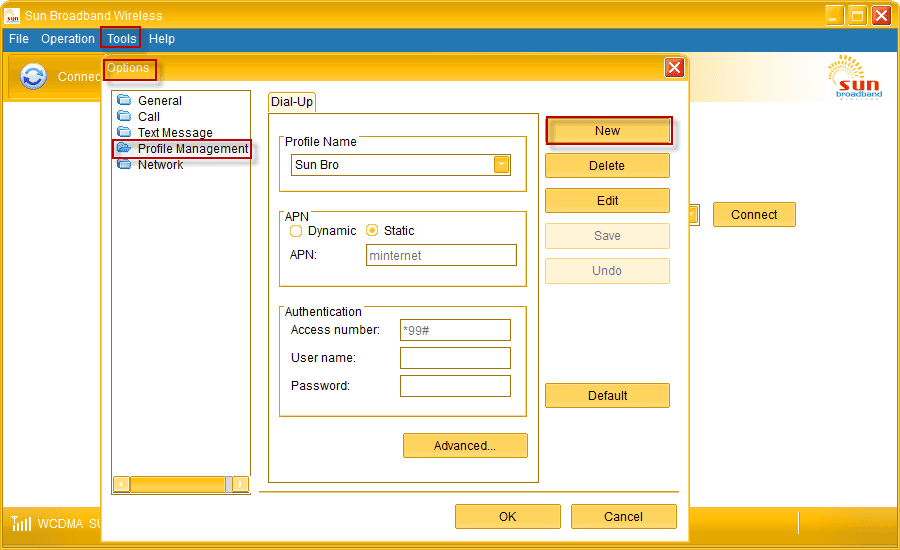
Task: Open the Advanced... settings button
Action: click(465, 446)
